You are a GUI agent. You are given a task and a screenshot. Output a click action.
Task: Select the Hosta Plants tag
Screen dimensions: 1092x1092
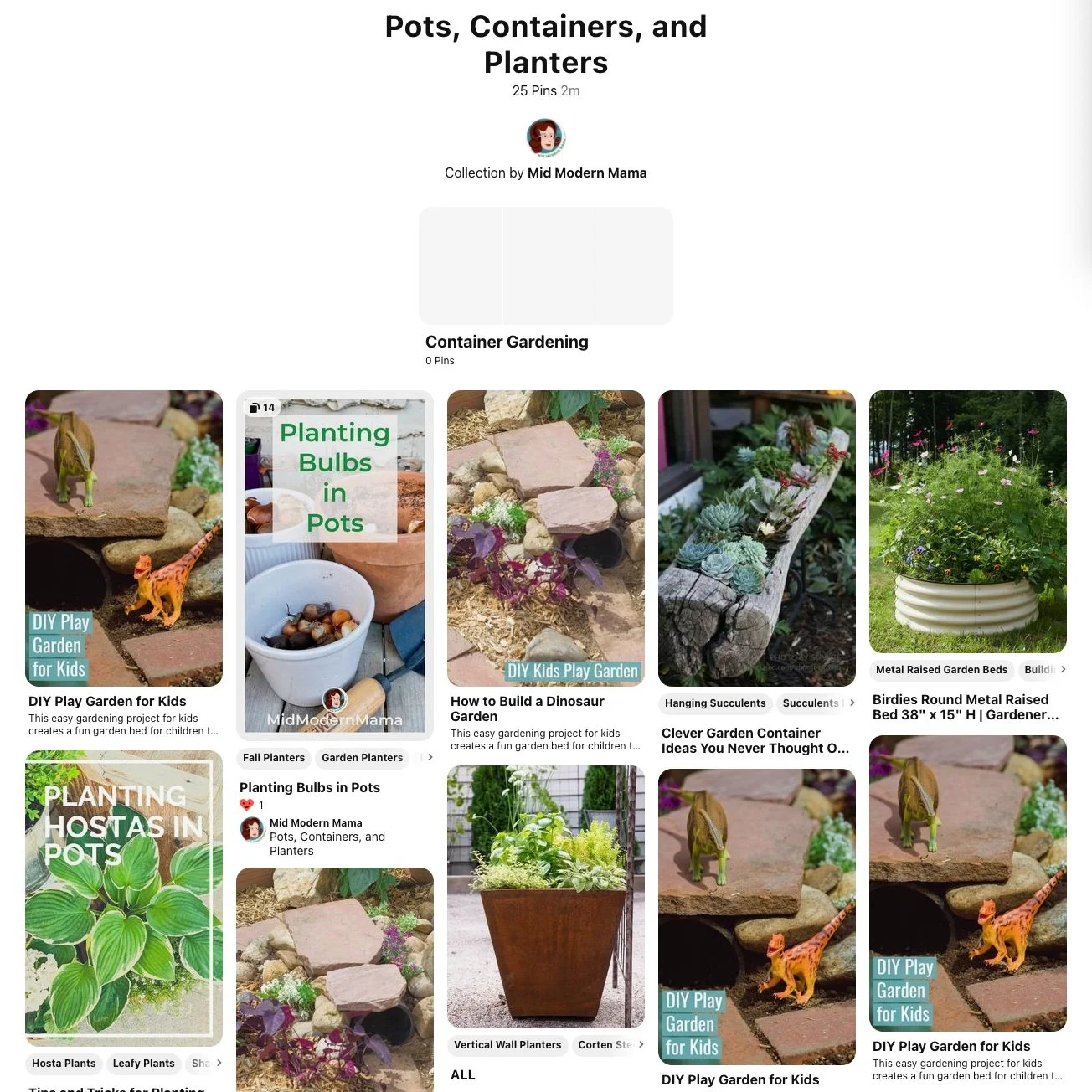(x=64, y=1064)
